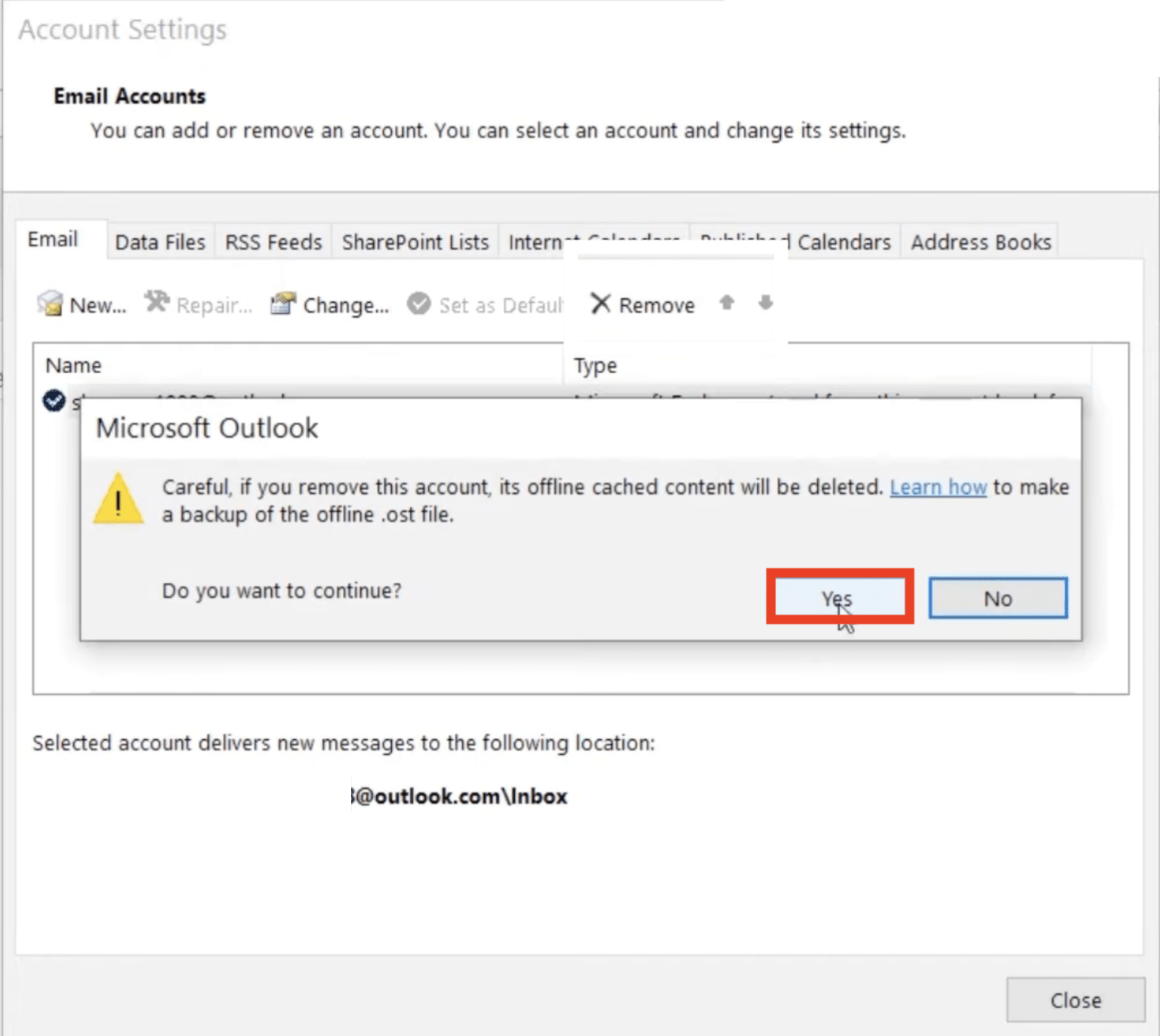Click the move account up arrow icon
This screenshot has width=1160, height=1036.
pos(727,303)
